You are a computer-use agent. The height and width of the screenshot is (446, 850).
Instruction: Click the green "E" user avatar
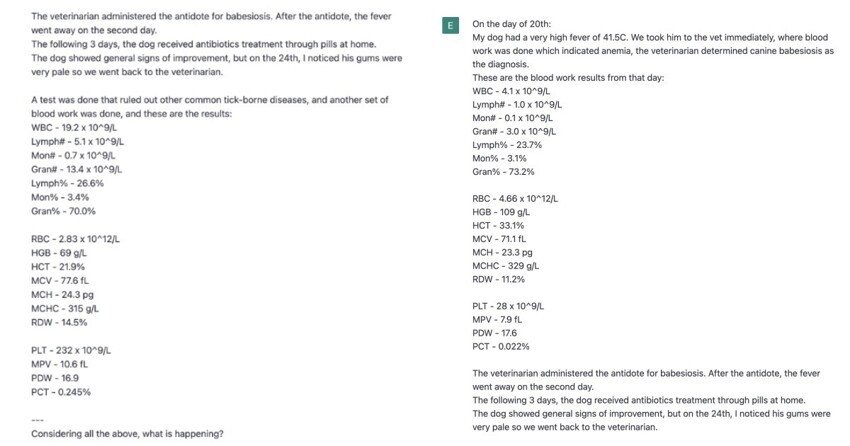point(451,23)
